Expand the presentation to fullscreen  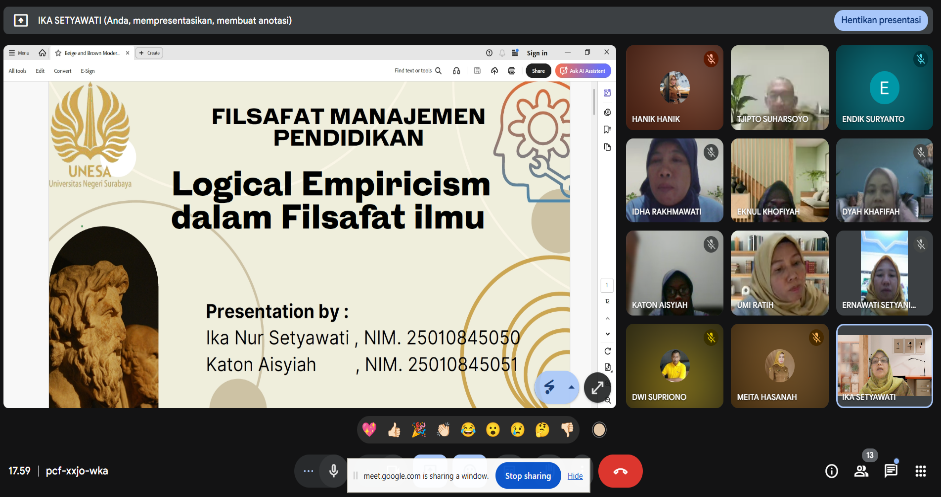tap(596, 387)
